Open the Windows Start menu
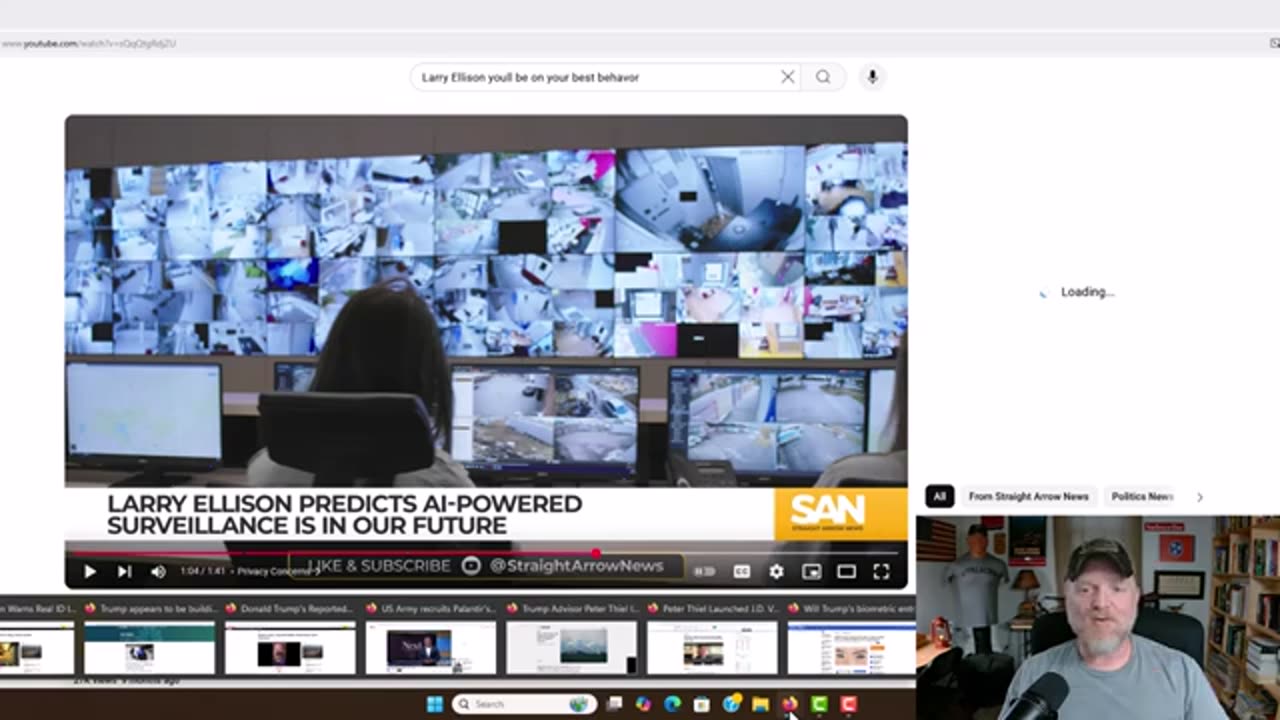The height and width of the screenshot is (720, 1280). click(x=435, y=704)
